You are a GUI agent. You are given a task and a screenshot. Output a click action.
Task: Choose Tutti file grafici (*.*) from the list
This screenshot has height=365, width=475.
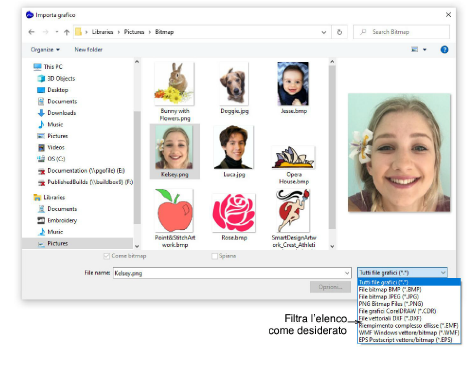409,282
